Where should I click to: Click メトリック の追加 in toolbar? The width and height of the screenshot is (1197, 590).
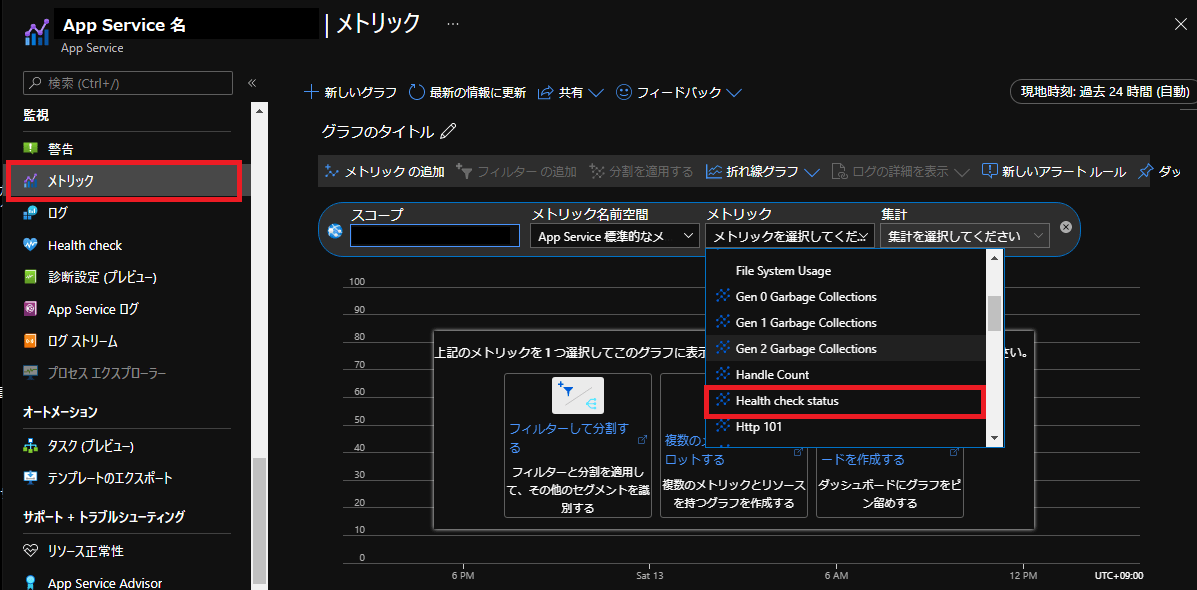click(384, 171)
